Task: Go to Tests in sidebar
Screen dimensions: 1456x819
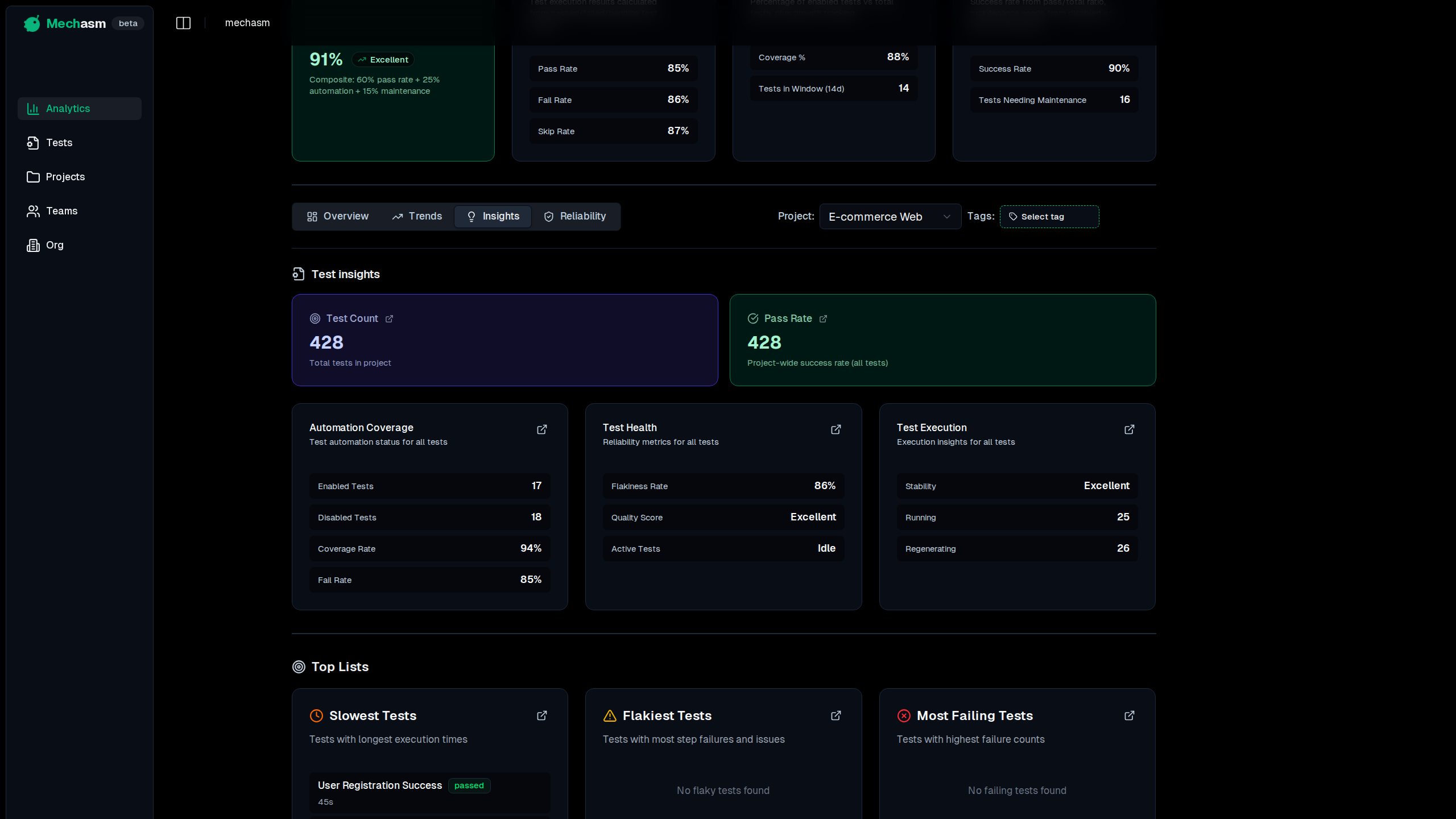Action: click(59, 143)
